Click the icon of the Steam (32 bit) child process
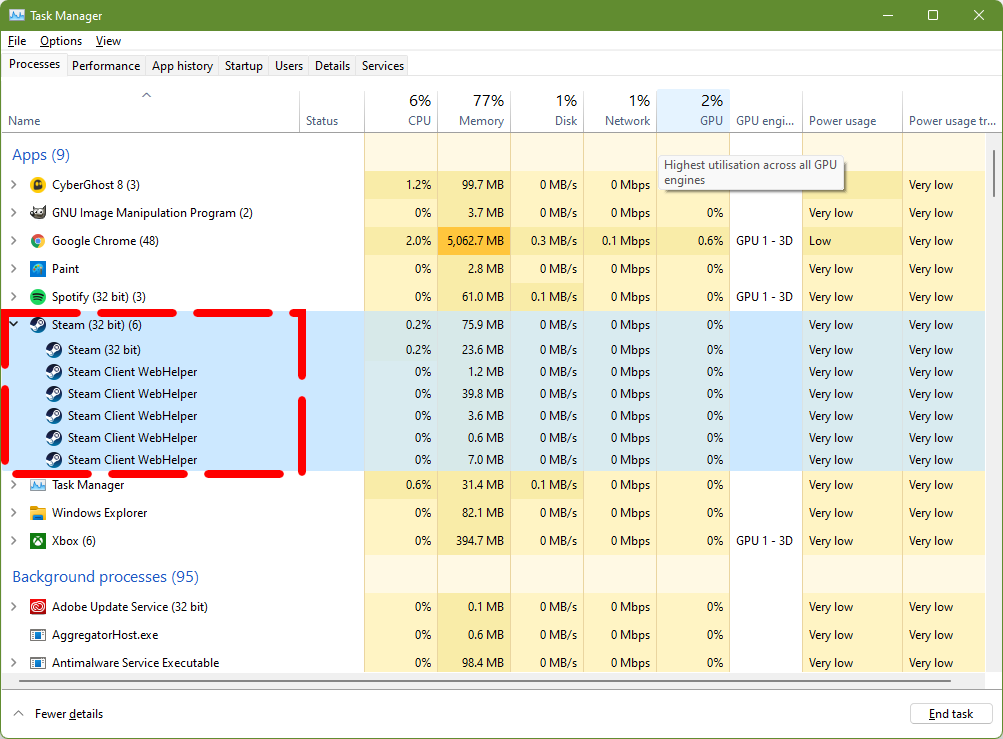Image resolution: width=1003 pixels, height=739 pixels. [x=54, y=350]
